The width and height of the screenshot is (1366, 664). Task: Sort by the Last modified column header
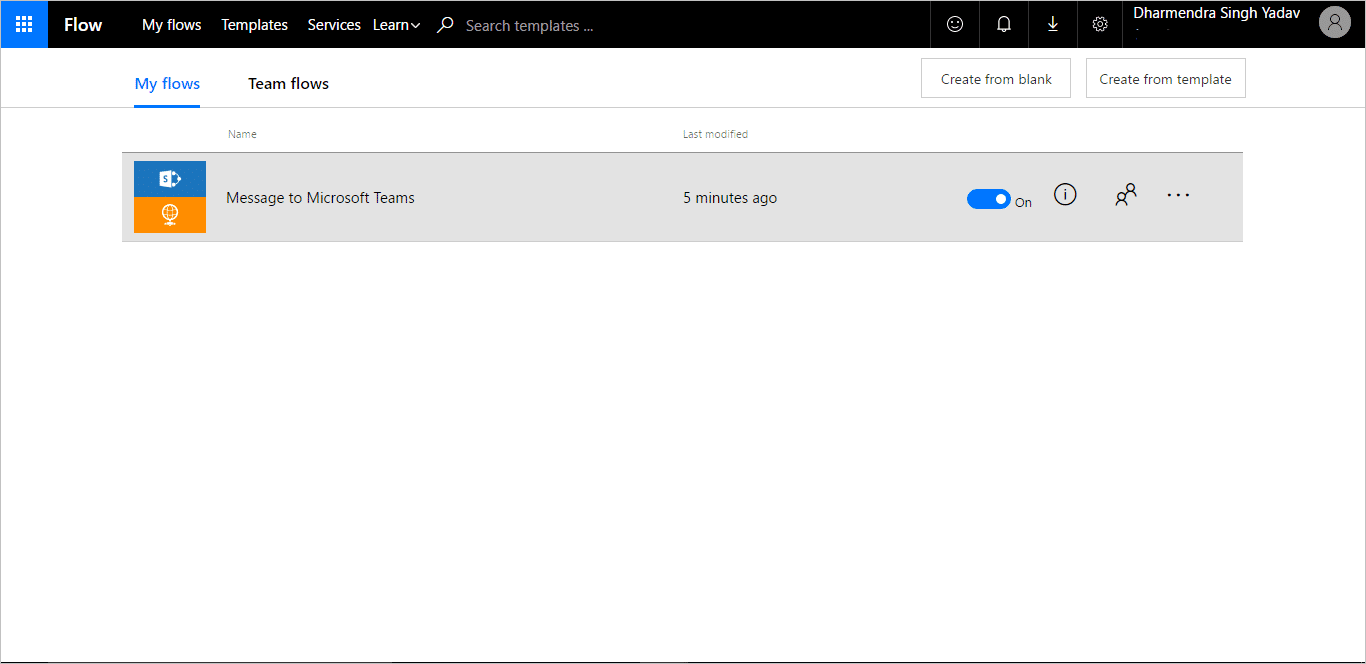715,134
